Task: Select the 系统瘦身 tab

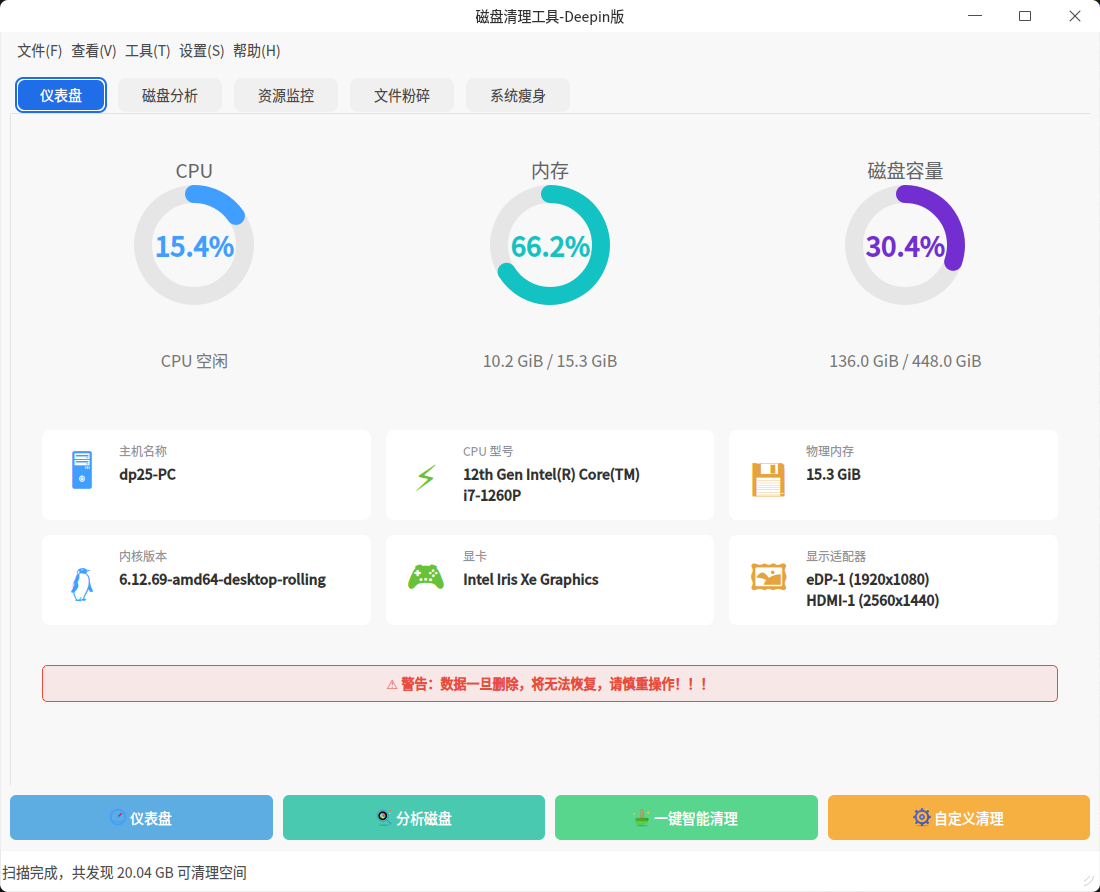Action: click(x=518, y=96)
